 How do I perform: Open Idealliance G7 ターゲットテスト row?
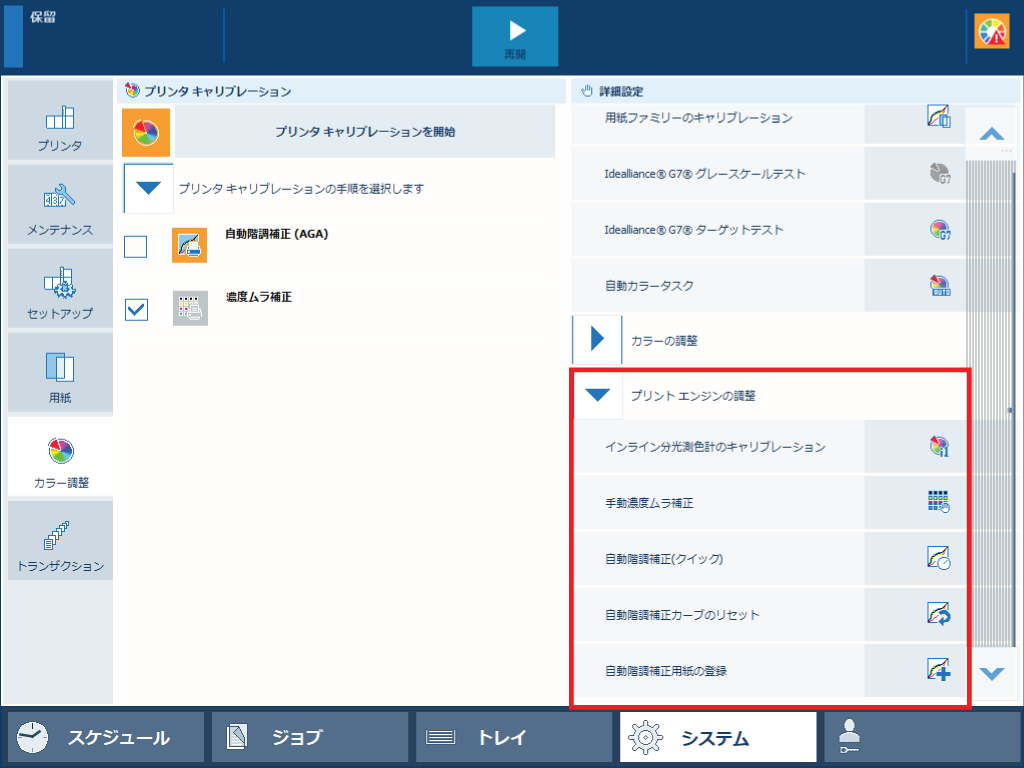tap(769, 230)
